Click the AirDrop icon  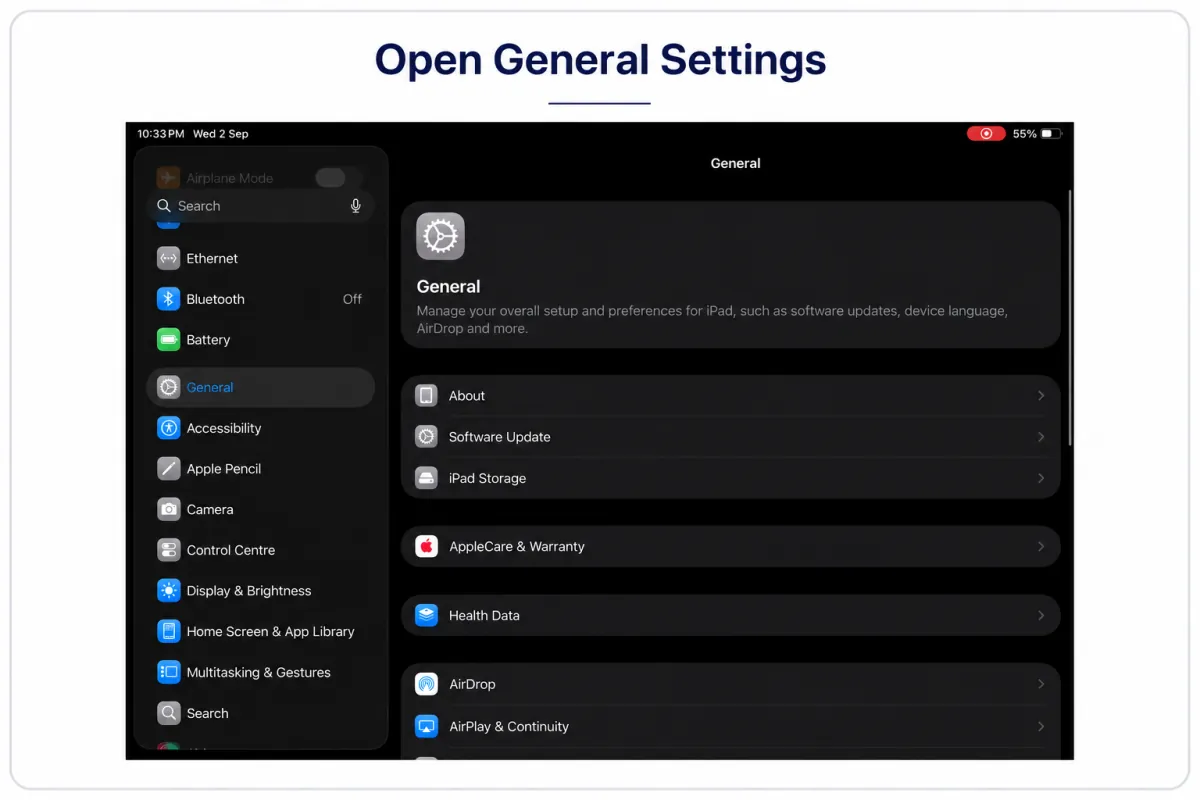[427, 685]
